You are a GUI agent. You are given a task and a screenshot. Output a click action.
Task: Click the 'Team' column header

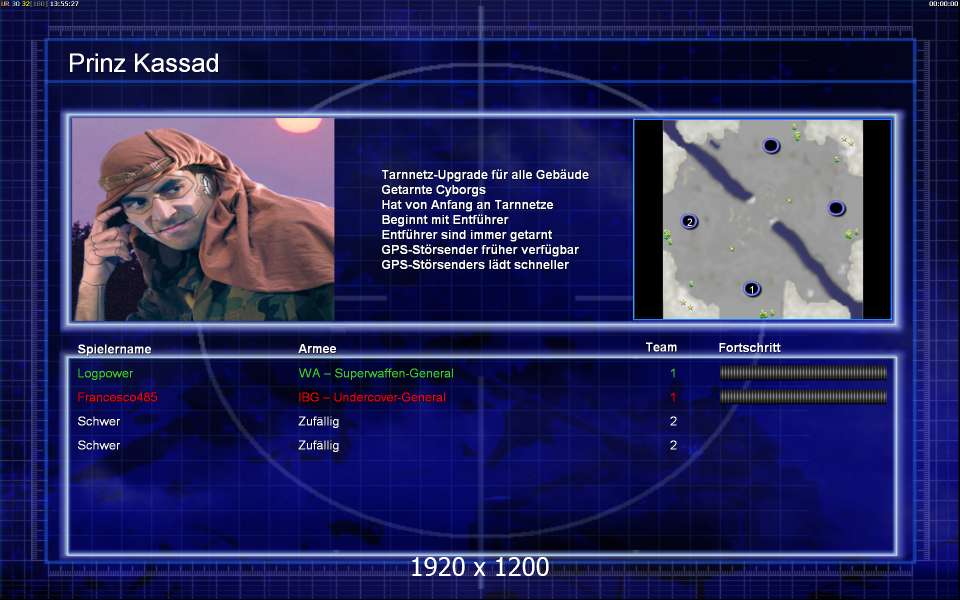pyautogui.click(x=661, y=347)
